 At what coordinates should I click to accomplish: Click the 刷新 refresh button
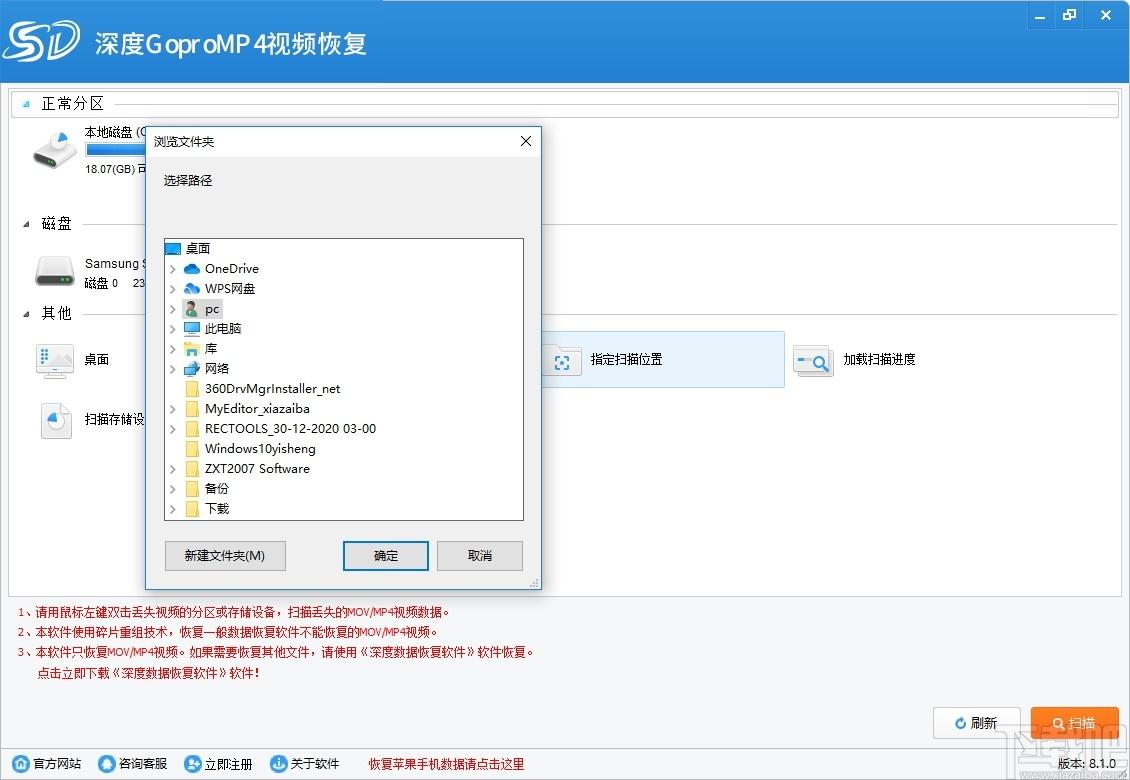pos(976,723)
